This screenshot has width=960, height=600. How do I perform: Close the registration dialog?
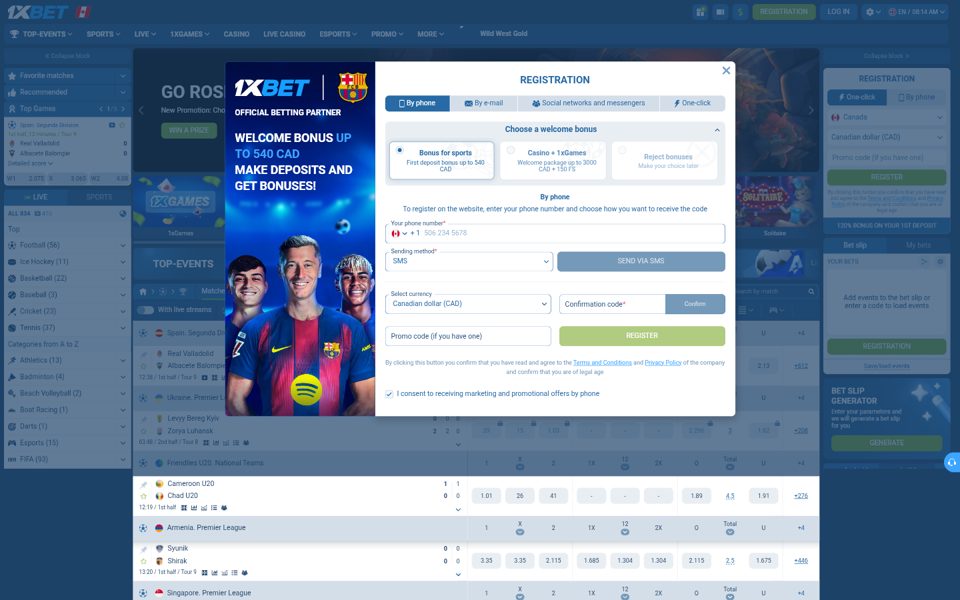[x=726, y=70]
